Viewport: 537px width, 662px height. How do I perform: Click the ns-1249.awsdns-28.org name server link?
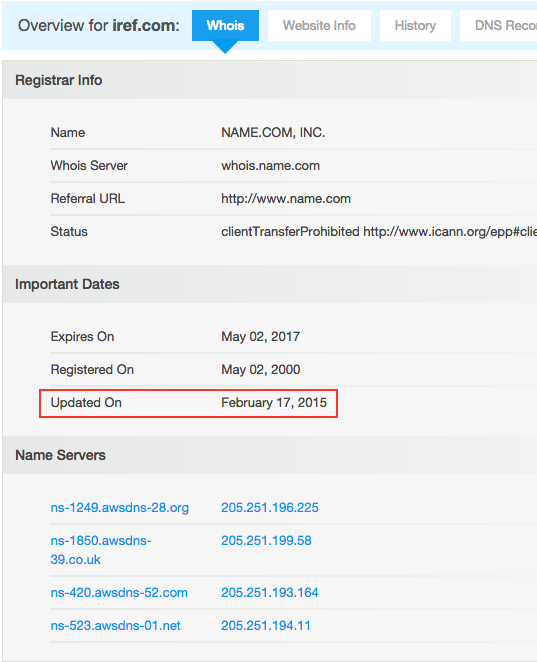pos(119,507)
